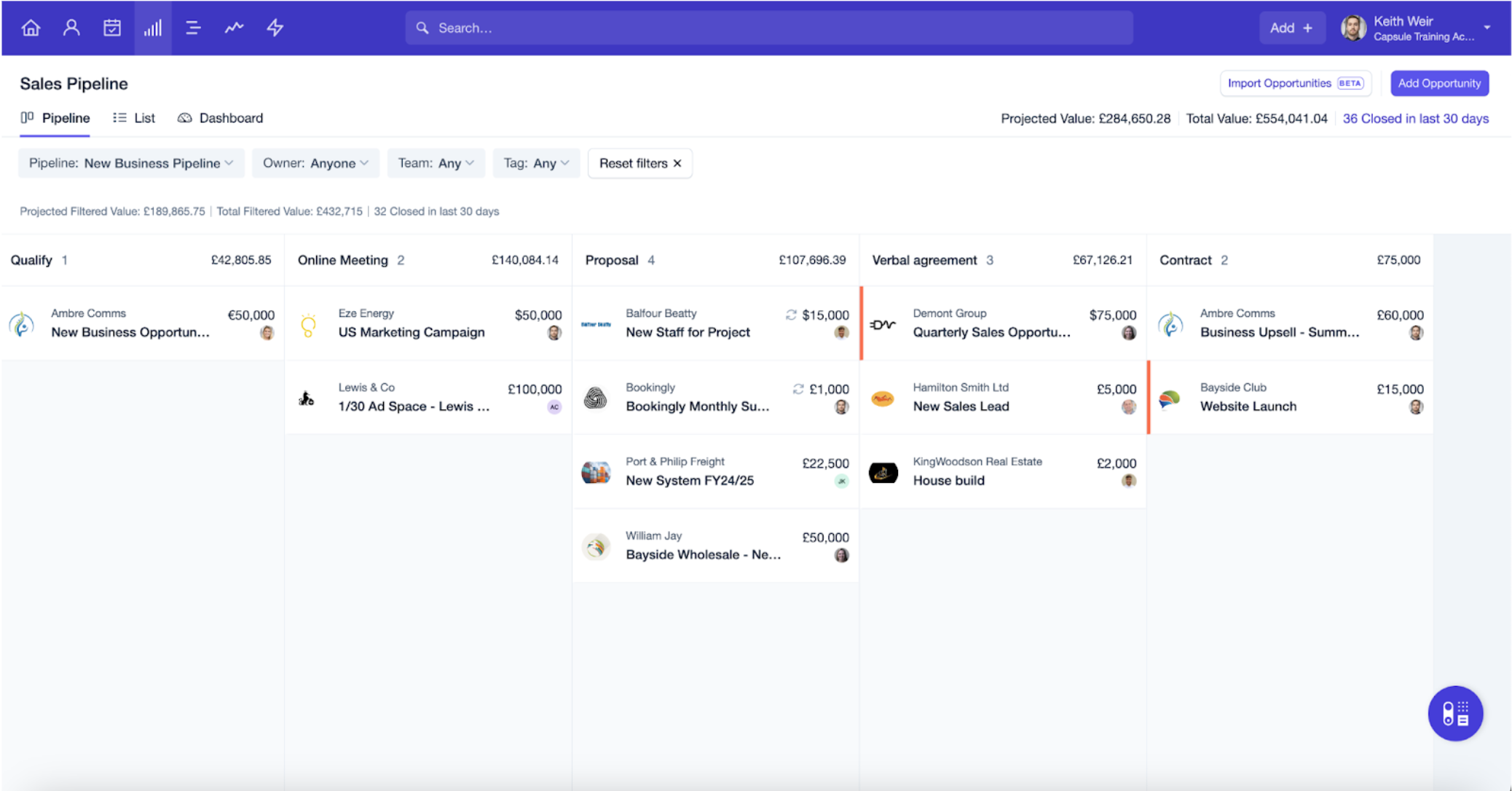Open Quarterly Sales Opportunity card
Screen dimensions: 1512x791
click(x=1003, y=323)
